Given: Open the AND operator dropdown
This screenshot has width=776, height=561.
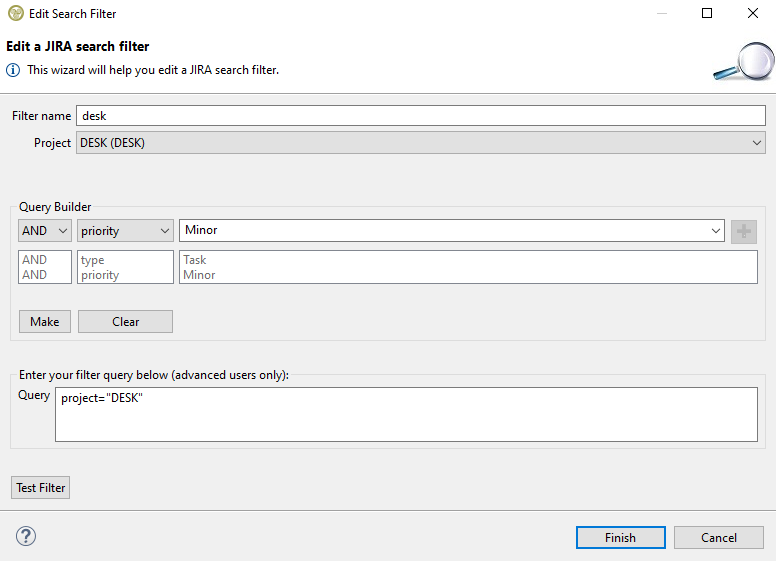Looking at the screenshot, I should (45, 231).
